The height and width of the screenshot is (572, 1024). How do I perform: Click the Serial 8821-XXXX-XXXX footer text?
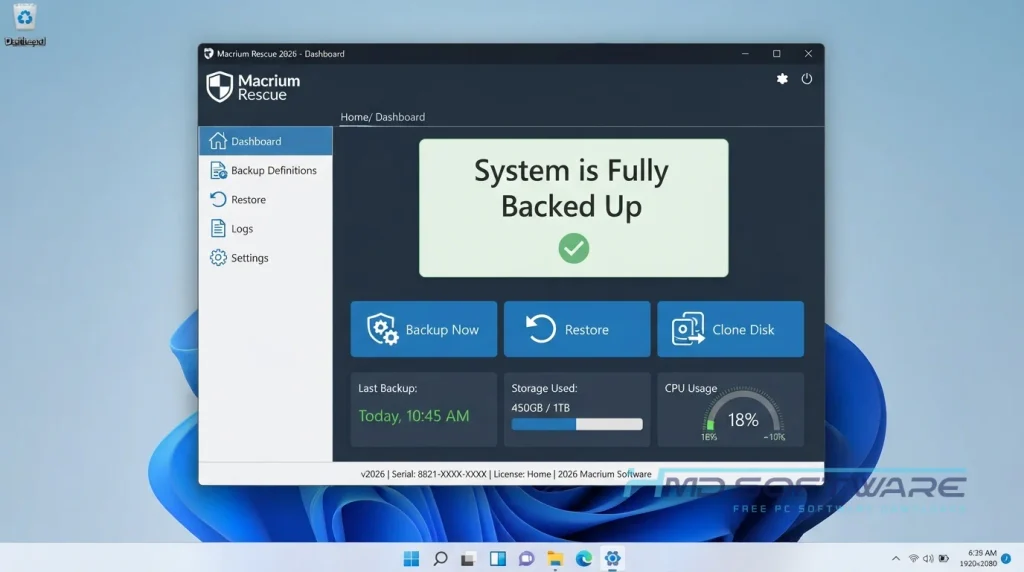439,474
